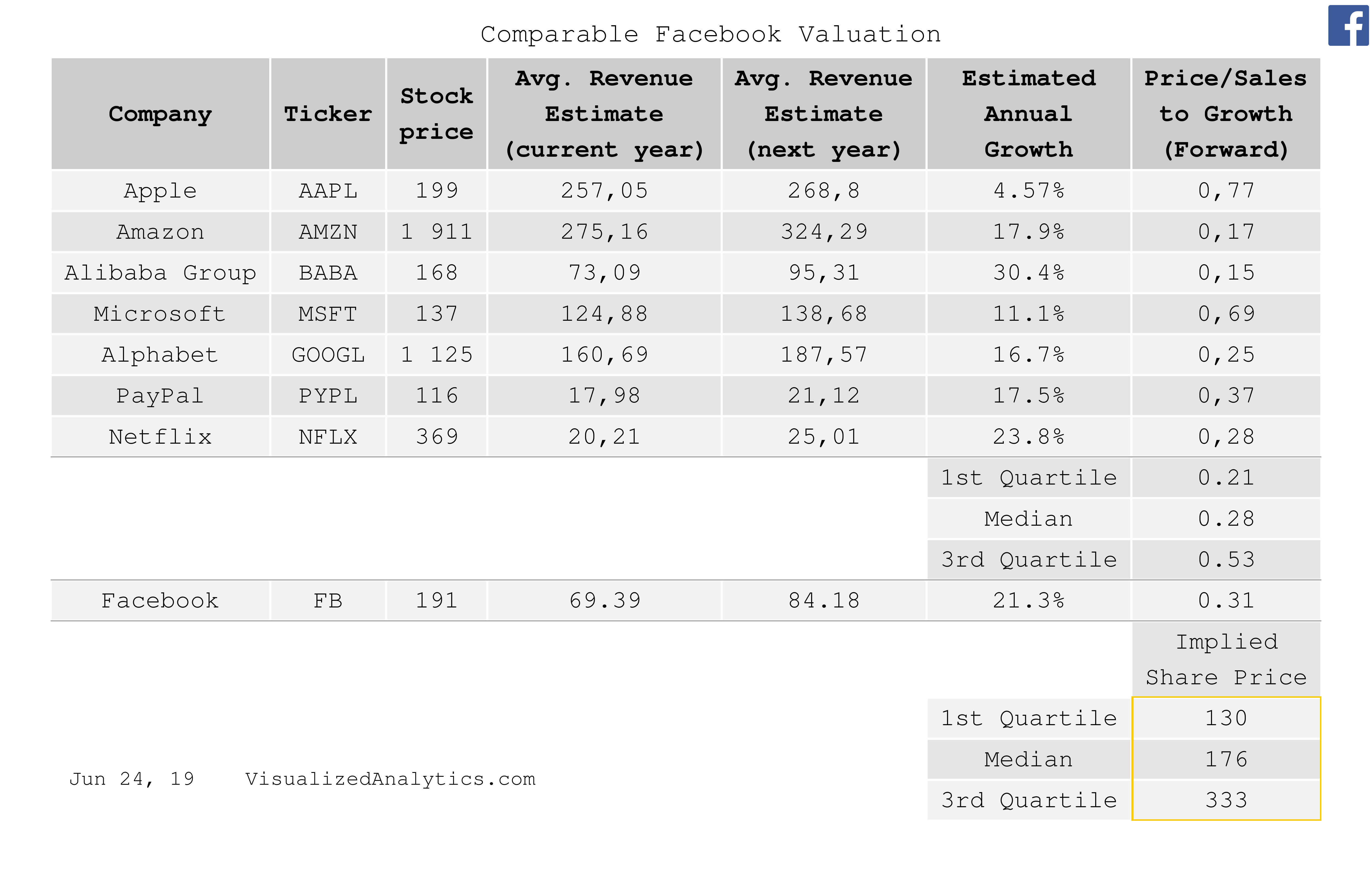Select the Apple company cell

pos(160,191)
